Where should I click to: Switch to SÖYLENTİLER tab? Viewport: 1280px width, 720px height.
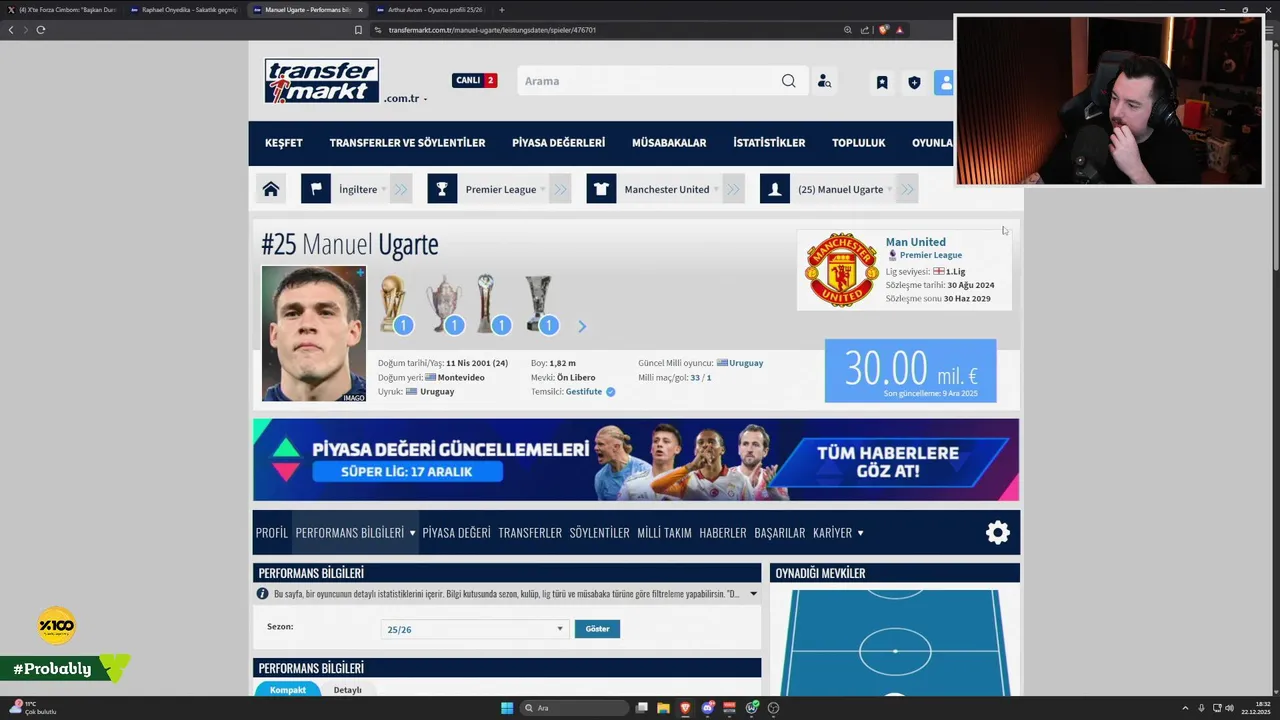[x=599, y=533]
